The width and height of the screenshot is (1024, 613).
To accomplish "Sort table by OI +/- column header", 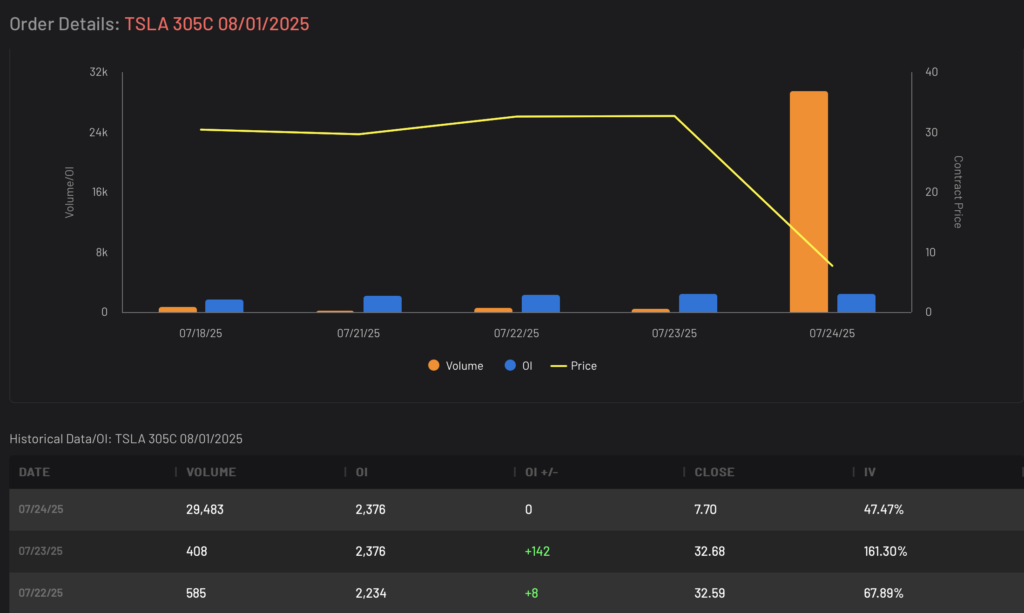I will pos(541,472).
